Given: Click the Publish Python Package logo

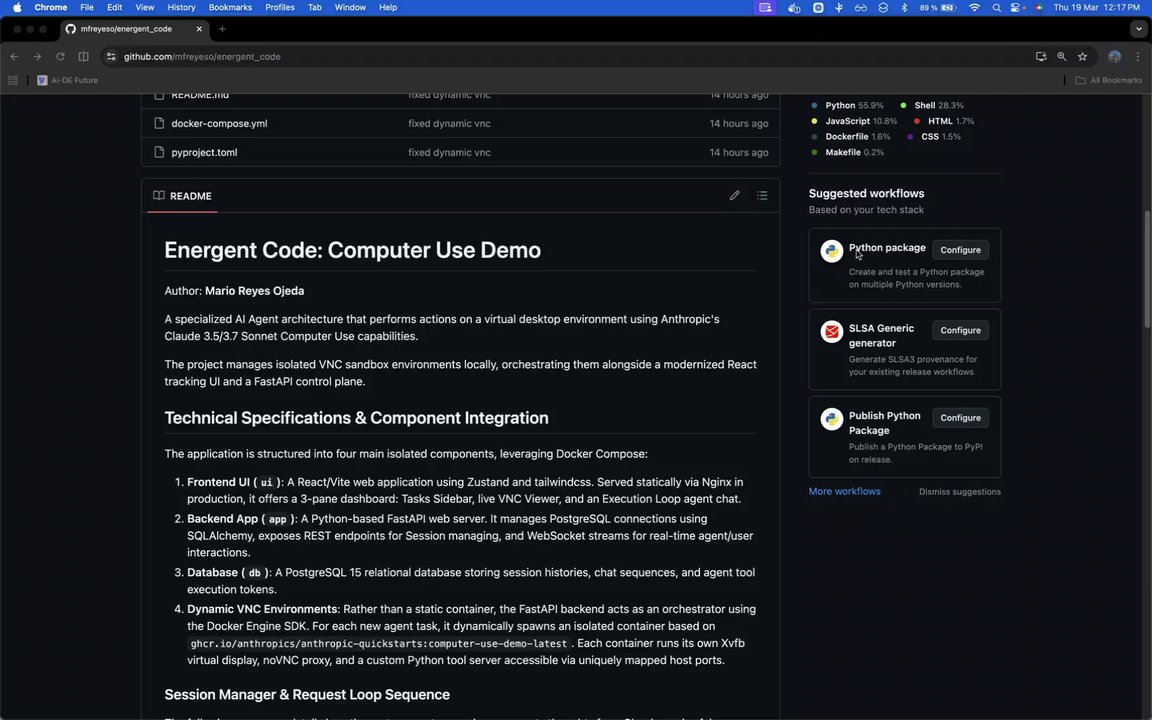Looking at the screenshot, I should [x=832, y=419].
